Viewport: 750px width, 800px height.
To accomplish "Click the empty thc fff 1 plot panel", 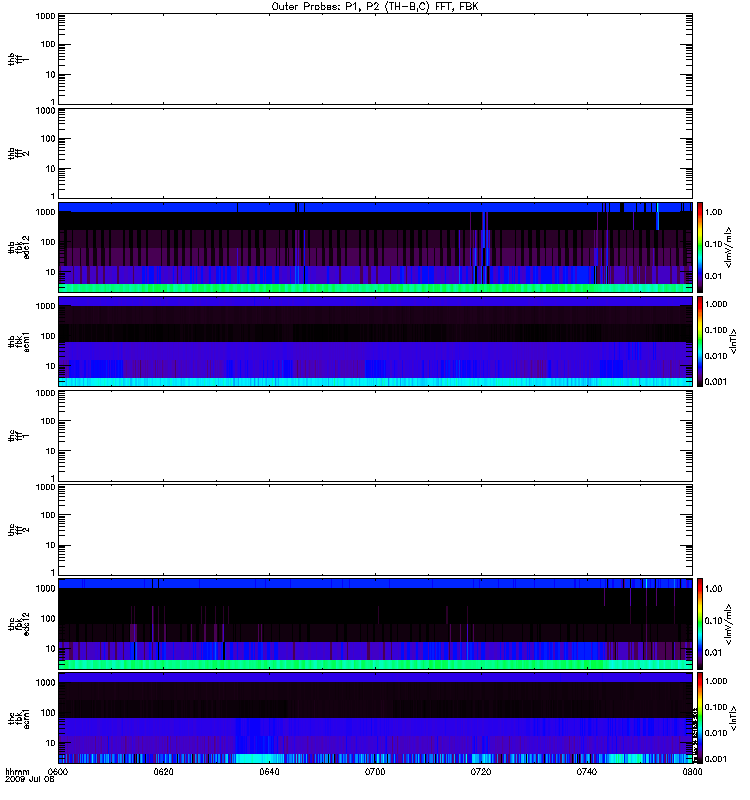I will (376, 436).
